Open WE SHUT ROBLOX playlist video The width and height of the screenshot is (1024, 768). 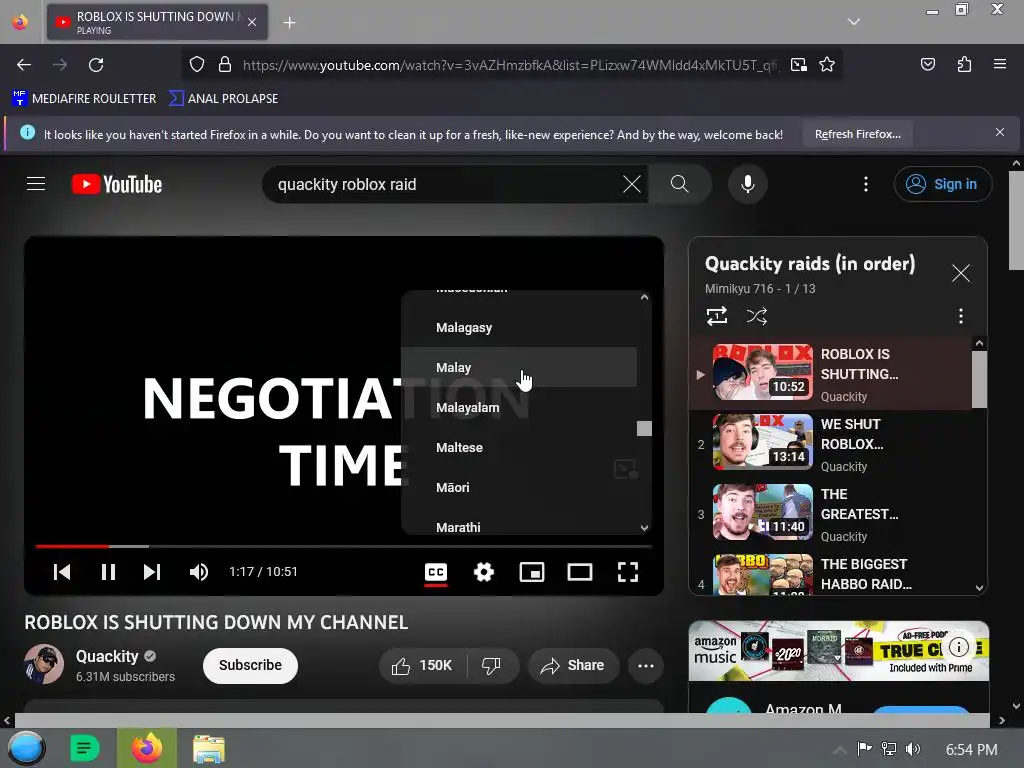pos(831,445)
